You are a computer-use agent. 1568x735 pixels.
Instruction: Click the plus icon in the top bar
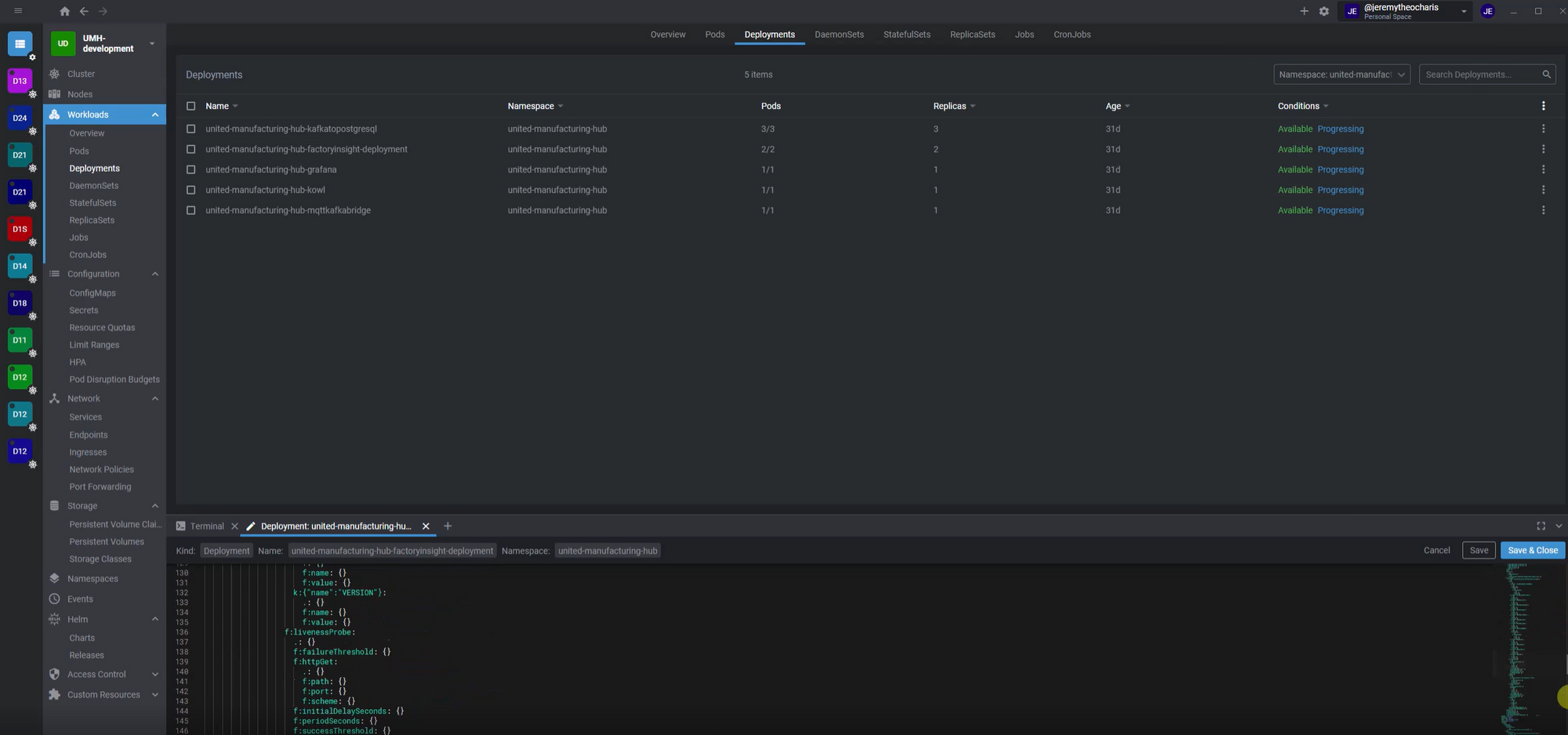click(x=1304, y=11)
